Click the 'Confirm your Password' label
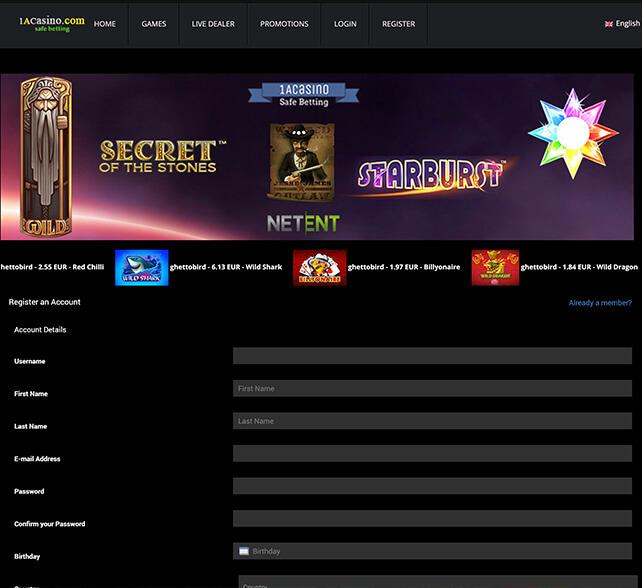 pyautogui.click(x=50, y=524)
